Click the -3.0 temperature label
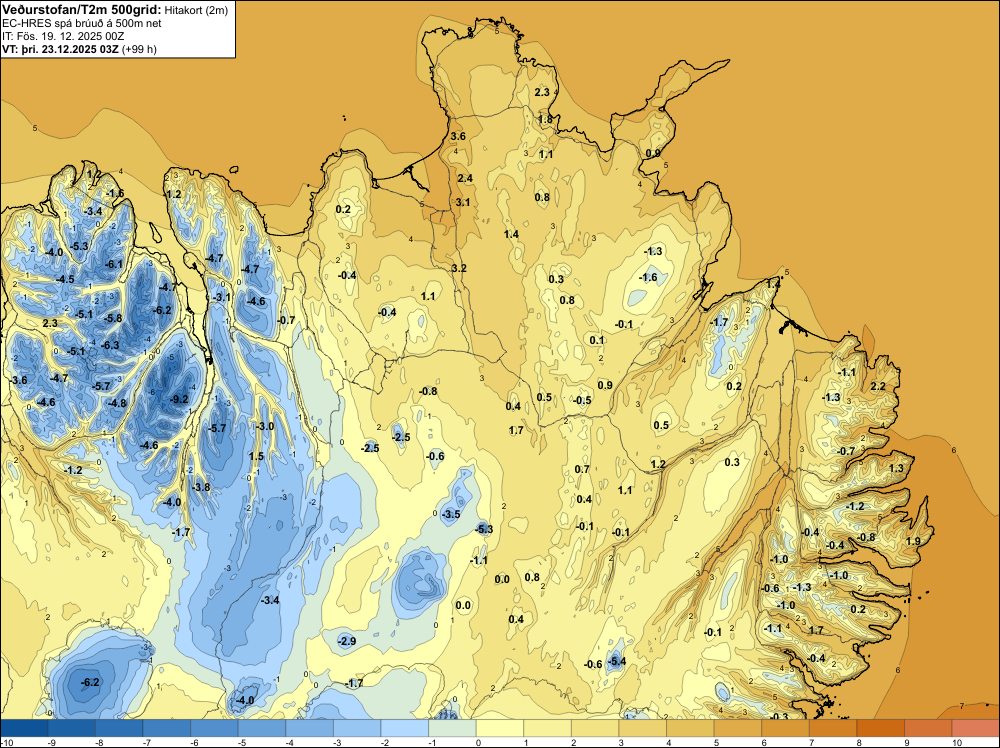The width and height of the screenshot is (1000, 748). [265, 426]
